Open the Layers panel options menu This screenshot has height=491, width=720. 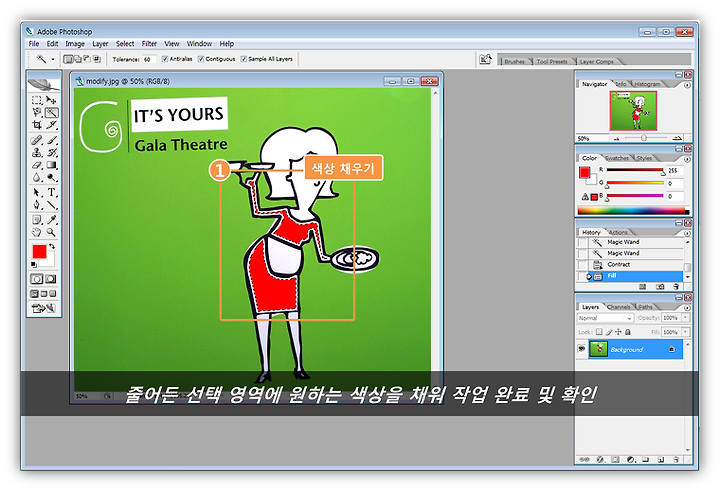click(687, 308)
